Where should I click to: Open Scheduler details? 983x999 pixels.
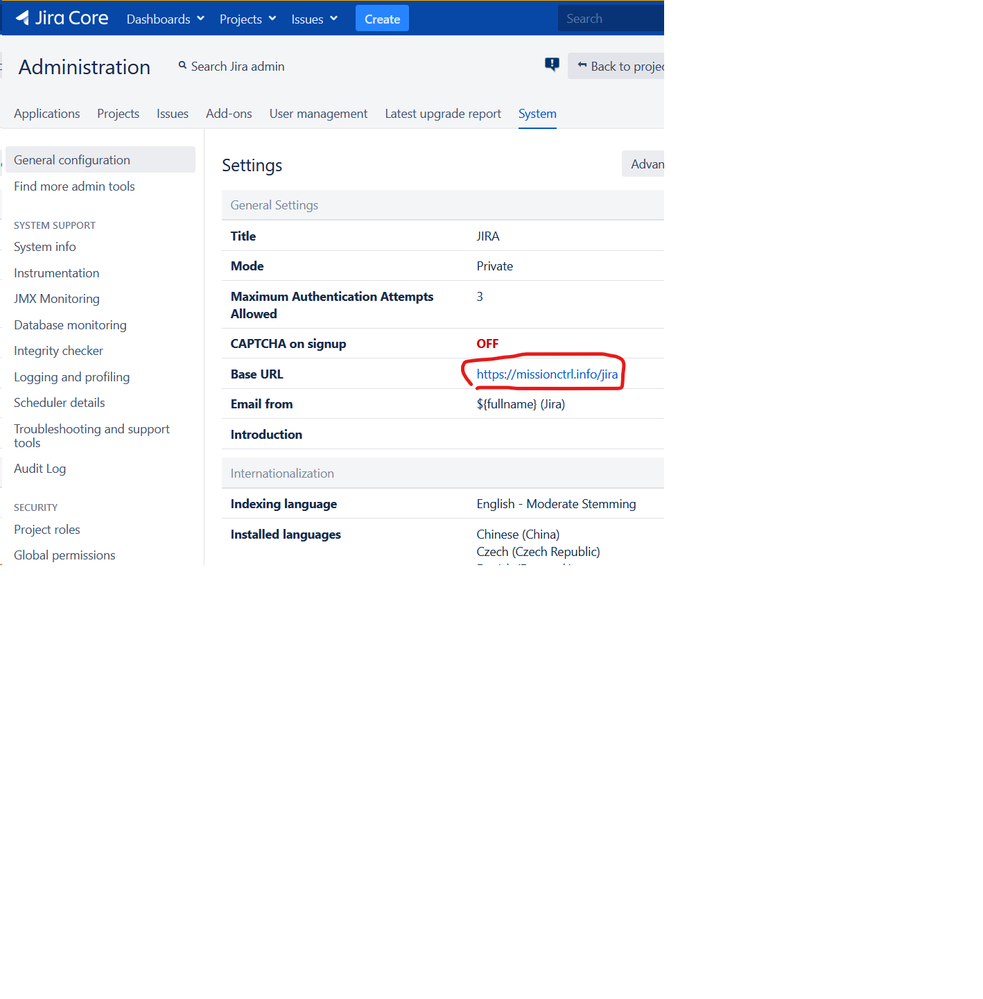pos(59,403)
